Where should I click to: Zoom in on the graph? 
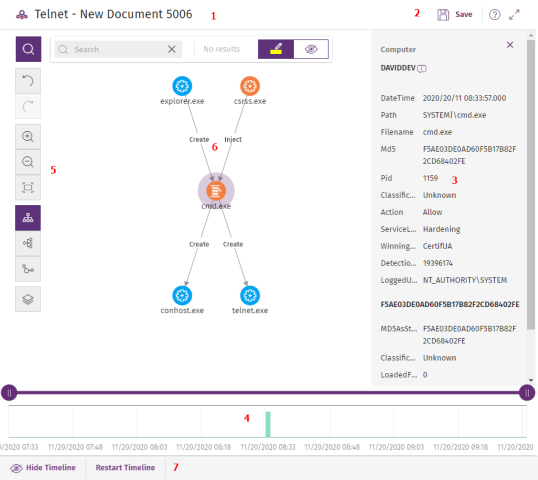tap(28, 137)
